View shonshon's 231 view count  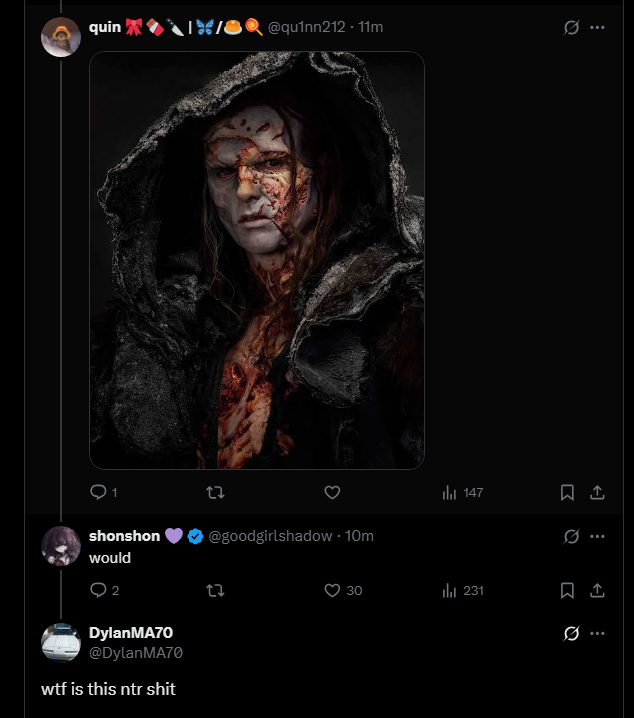click(x=462, y=590)
